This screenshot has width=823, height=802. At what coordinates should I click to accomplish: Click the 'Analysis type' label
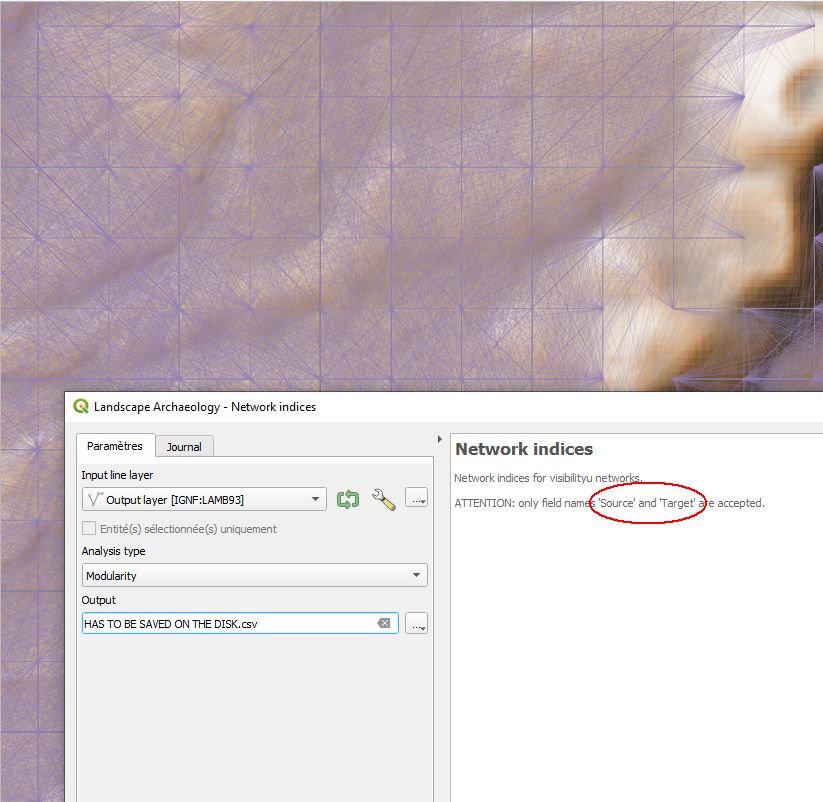(113, 551)
